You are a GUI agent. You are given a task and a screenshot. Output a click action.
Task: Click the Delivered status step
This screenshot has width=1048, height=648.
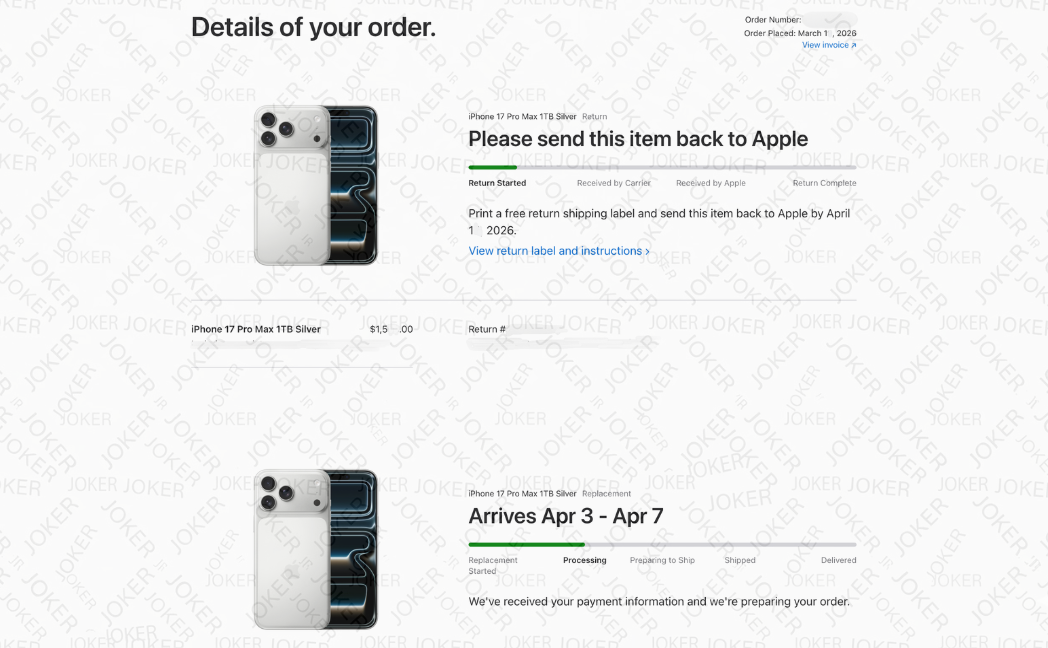coord(839,560)
